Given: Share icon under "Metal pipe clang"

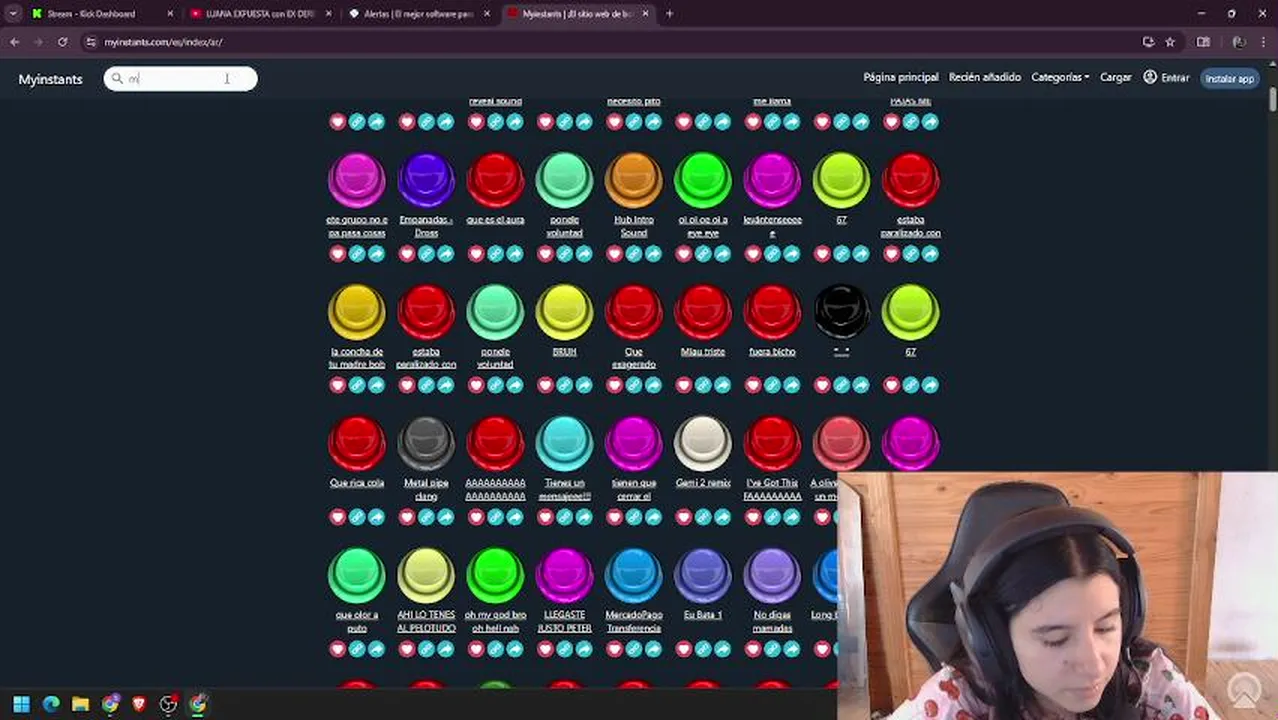Looking at the screenshot, I should 445,517.
